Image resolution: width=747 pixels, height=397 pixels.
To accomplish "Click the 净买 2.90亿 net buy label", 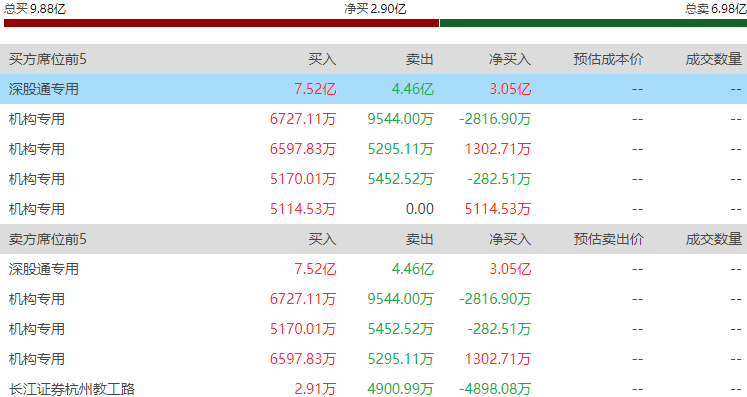I will 375,9.
